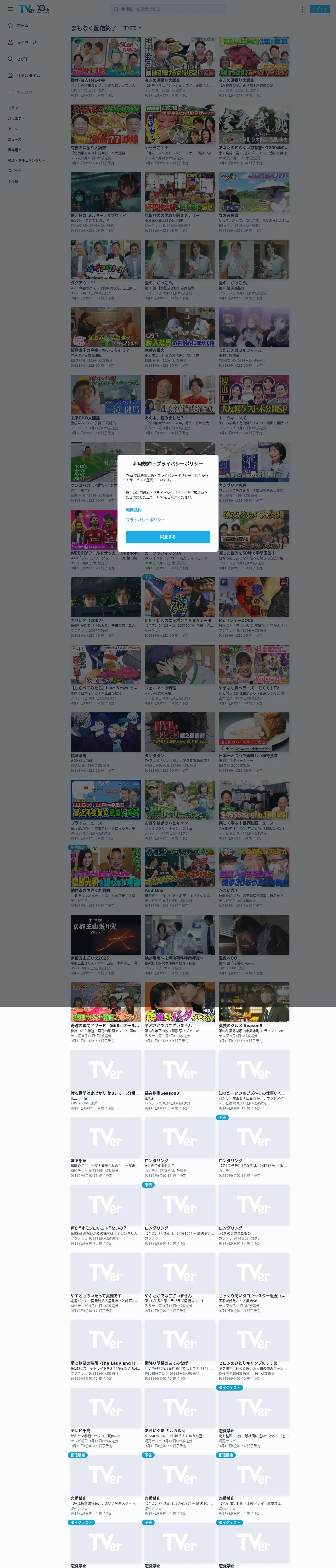The image size is (336, 1568).
Task: Click the 同意する agree button
Action: point(168,537)
